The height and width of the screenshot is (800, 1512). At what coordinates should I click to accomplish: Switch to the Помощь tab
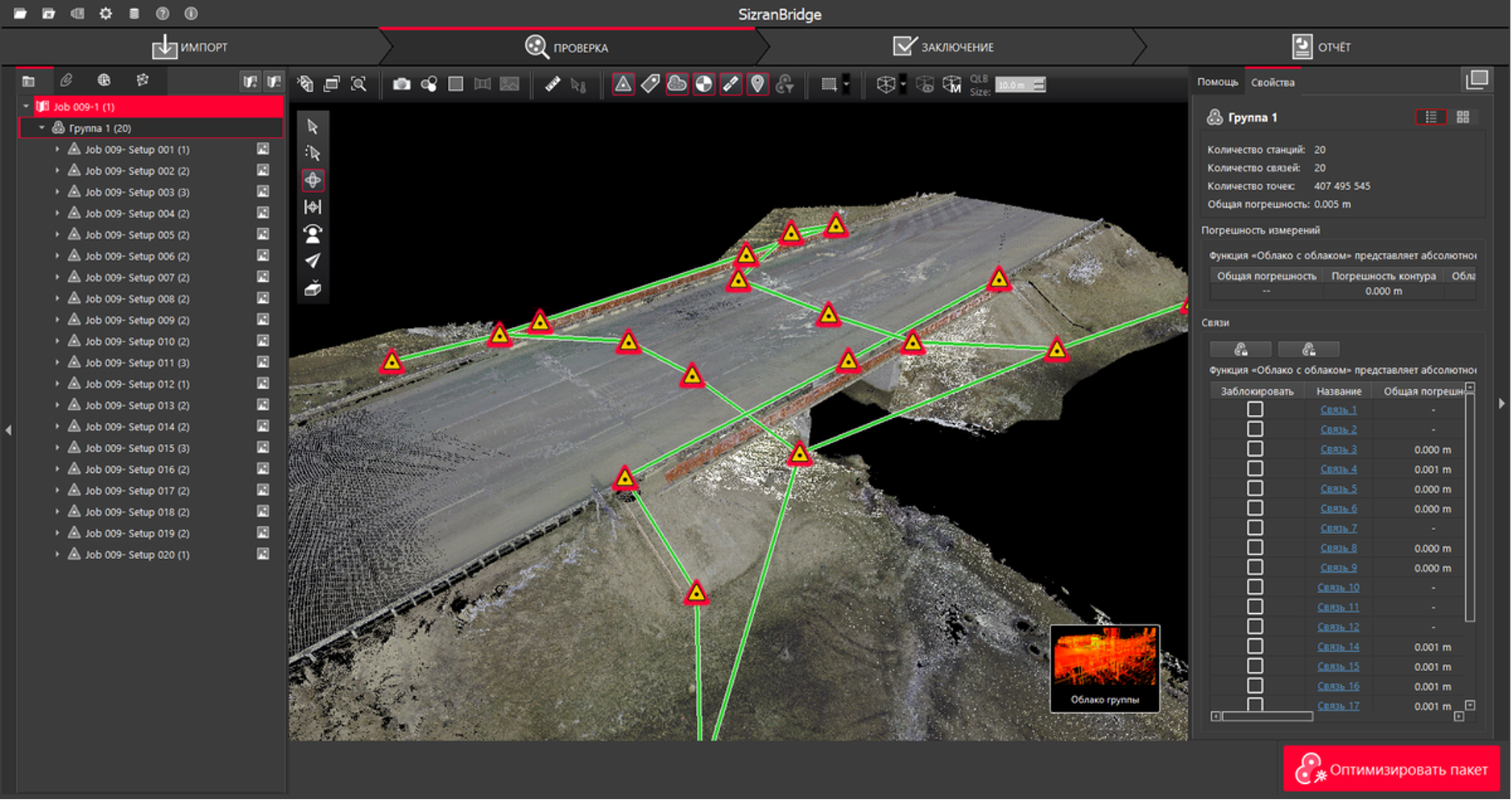pos(1217,82)
